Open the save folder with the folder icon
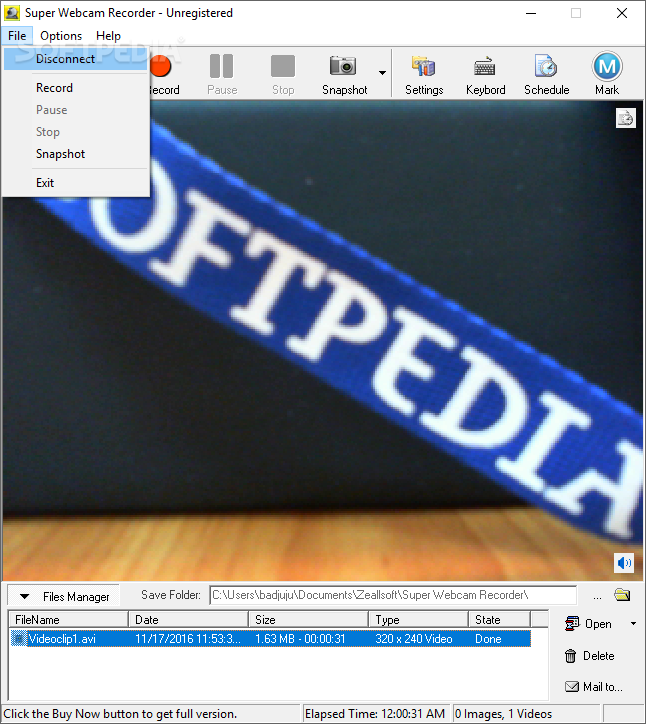 [622, 595]
